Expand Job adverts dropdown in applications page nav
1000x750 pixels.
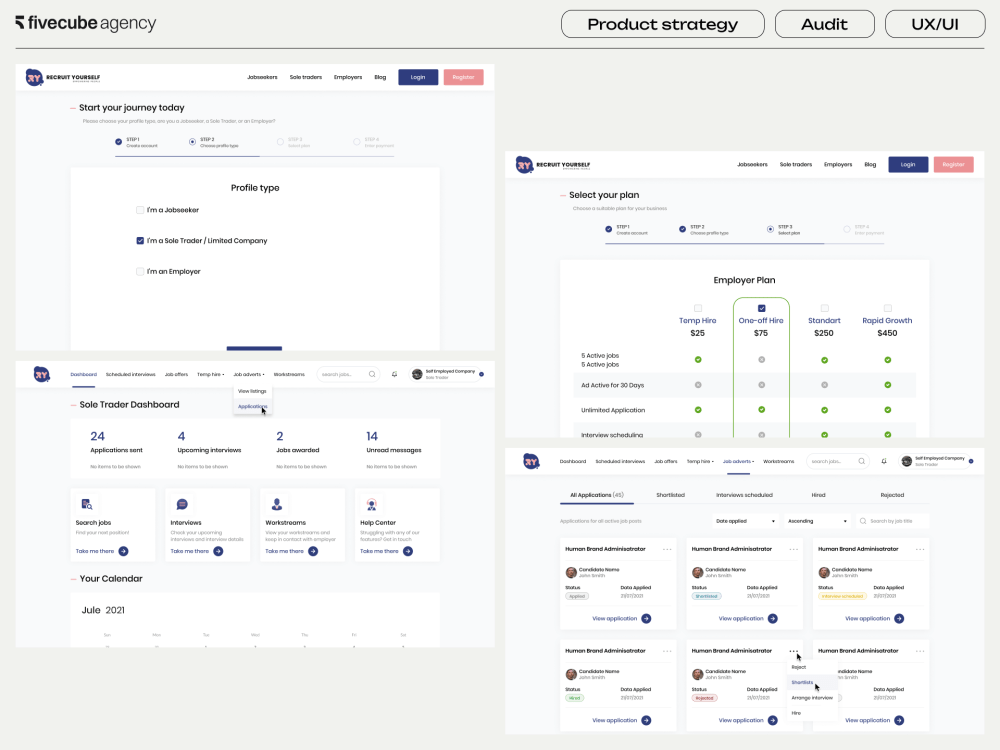click(739, 461)
